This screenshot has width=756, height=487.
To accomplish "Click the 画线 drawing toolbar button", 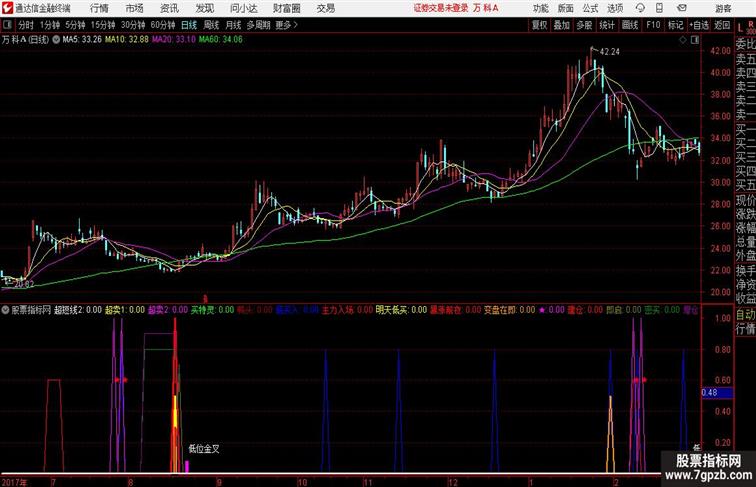I will point(630,25).
